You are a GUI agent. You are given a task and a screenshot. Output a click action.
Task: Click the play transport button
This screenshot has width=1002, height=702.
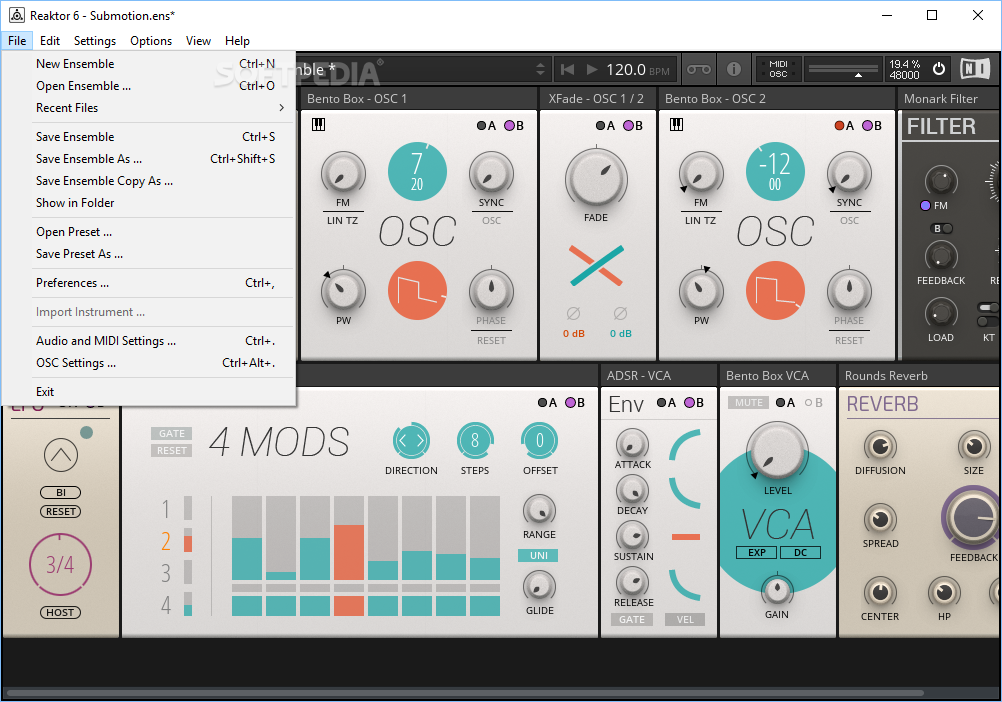592,69
